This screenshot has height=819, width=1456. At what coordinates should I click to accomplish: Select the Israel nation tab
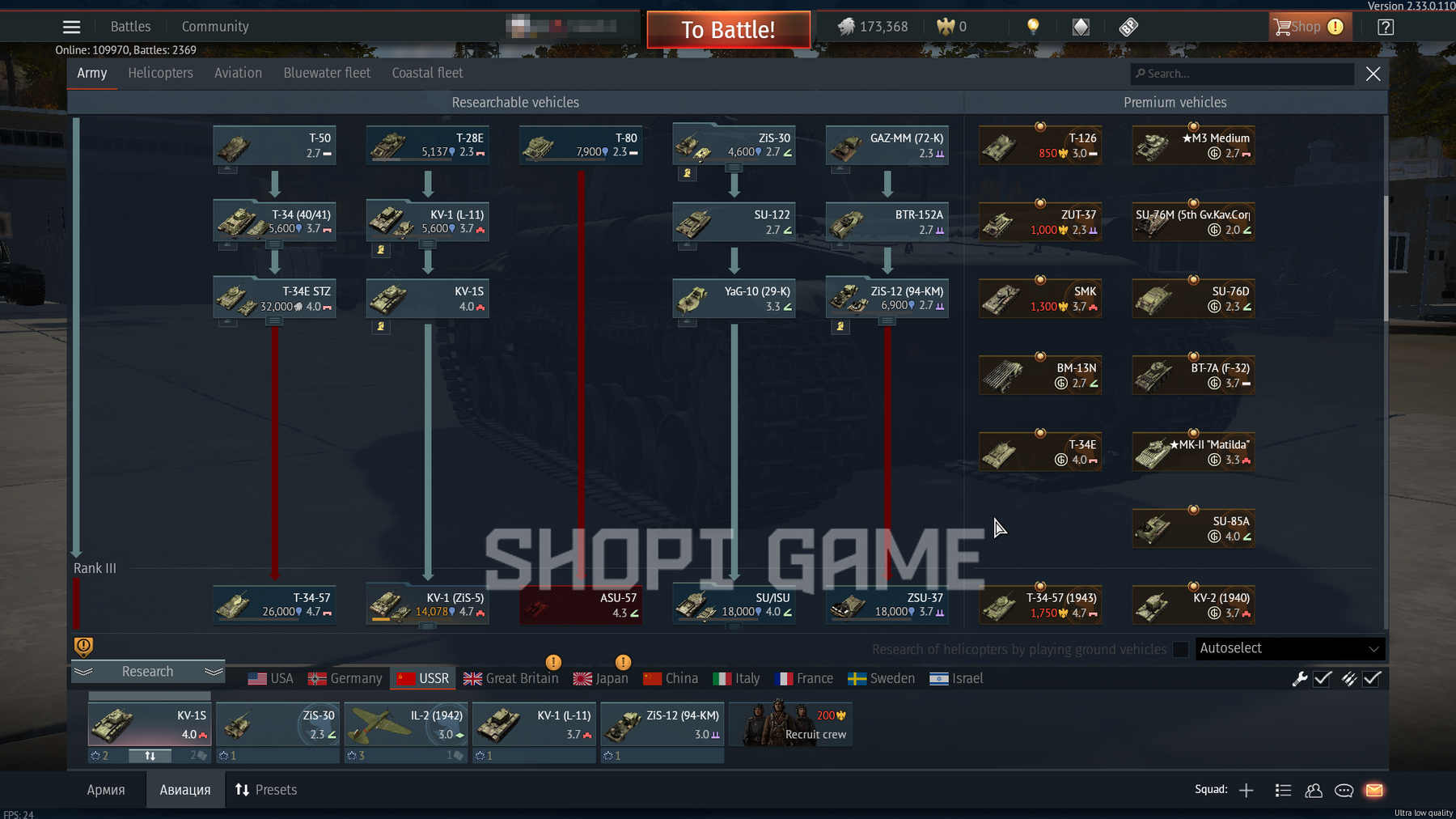[x=956, y=679]
